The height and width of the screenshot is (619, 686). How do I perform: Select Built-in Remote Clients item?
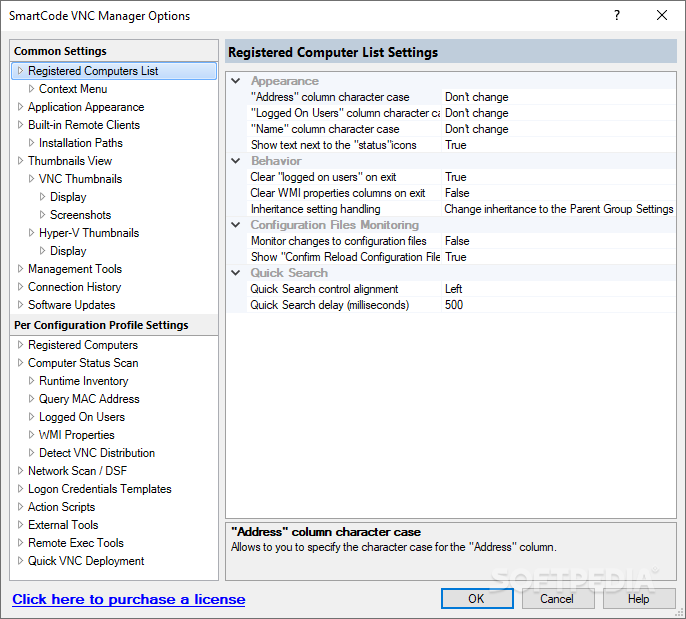[84, 125]
